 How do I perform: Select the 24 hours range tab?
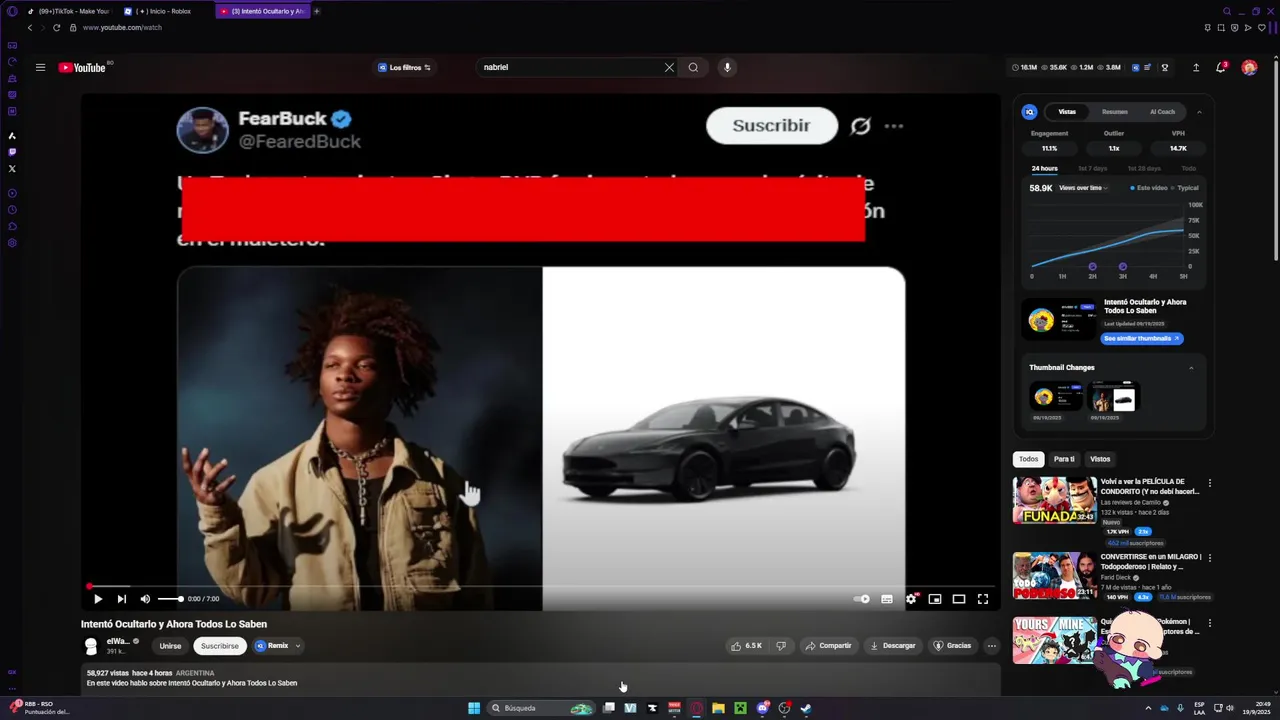tap(1044, 168)
